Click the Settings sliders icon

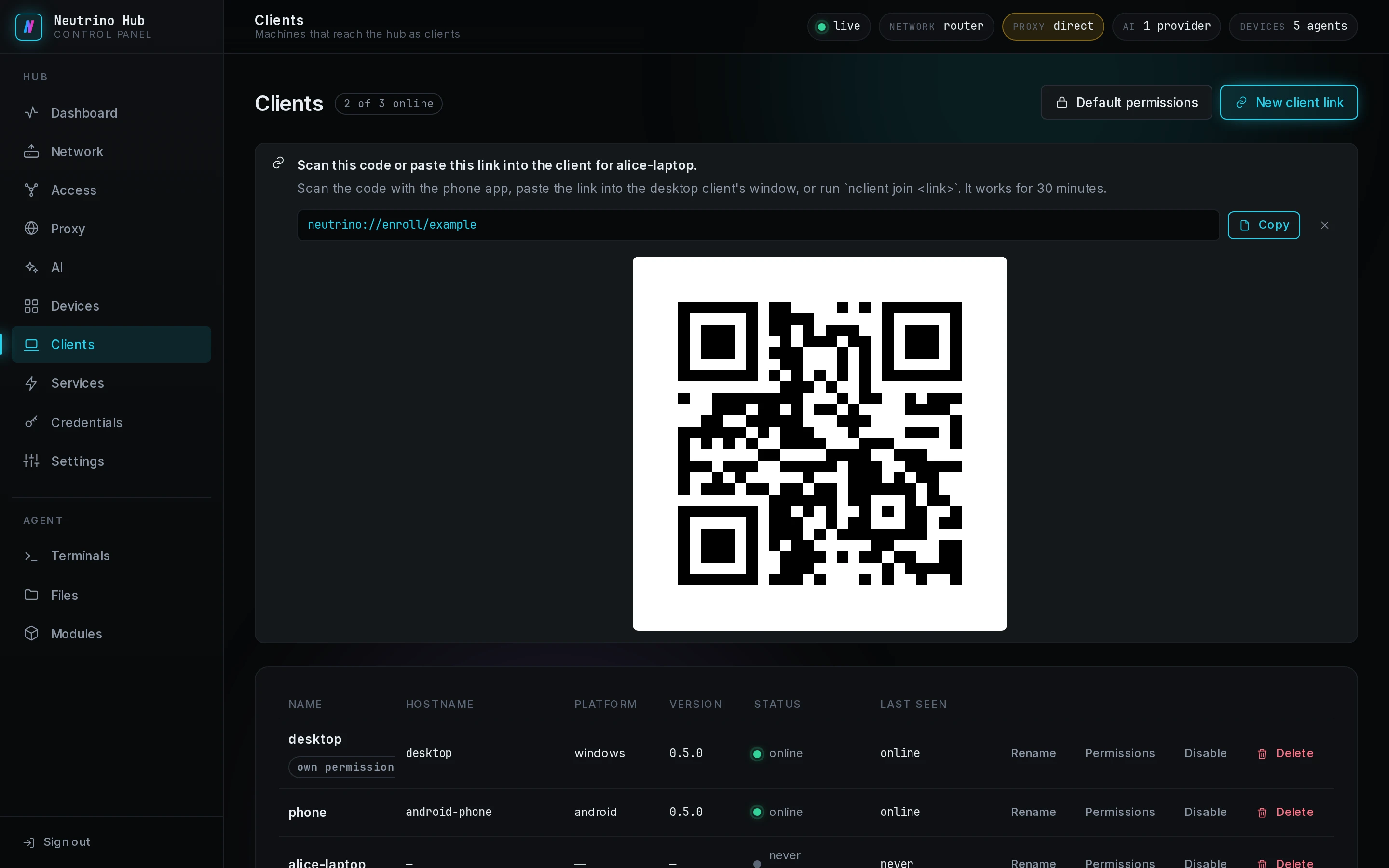pos(31,461)
